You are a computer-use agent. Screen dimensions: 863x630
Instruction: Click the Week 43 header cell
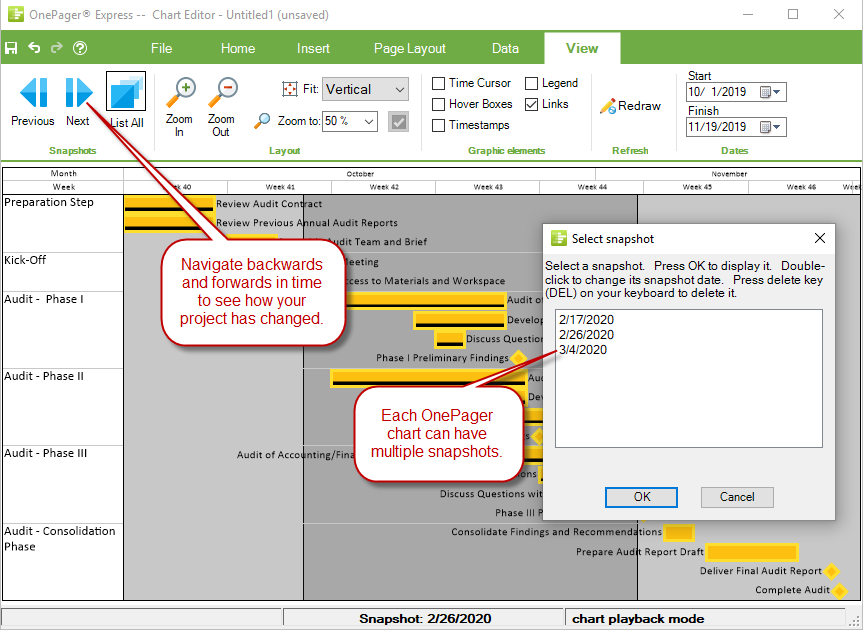[x=488, y=187]
